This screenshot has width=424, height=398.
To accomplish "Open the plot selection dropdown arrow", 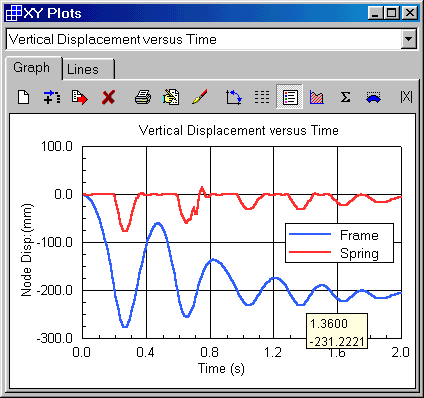I will tap(408, 39).
